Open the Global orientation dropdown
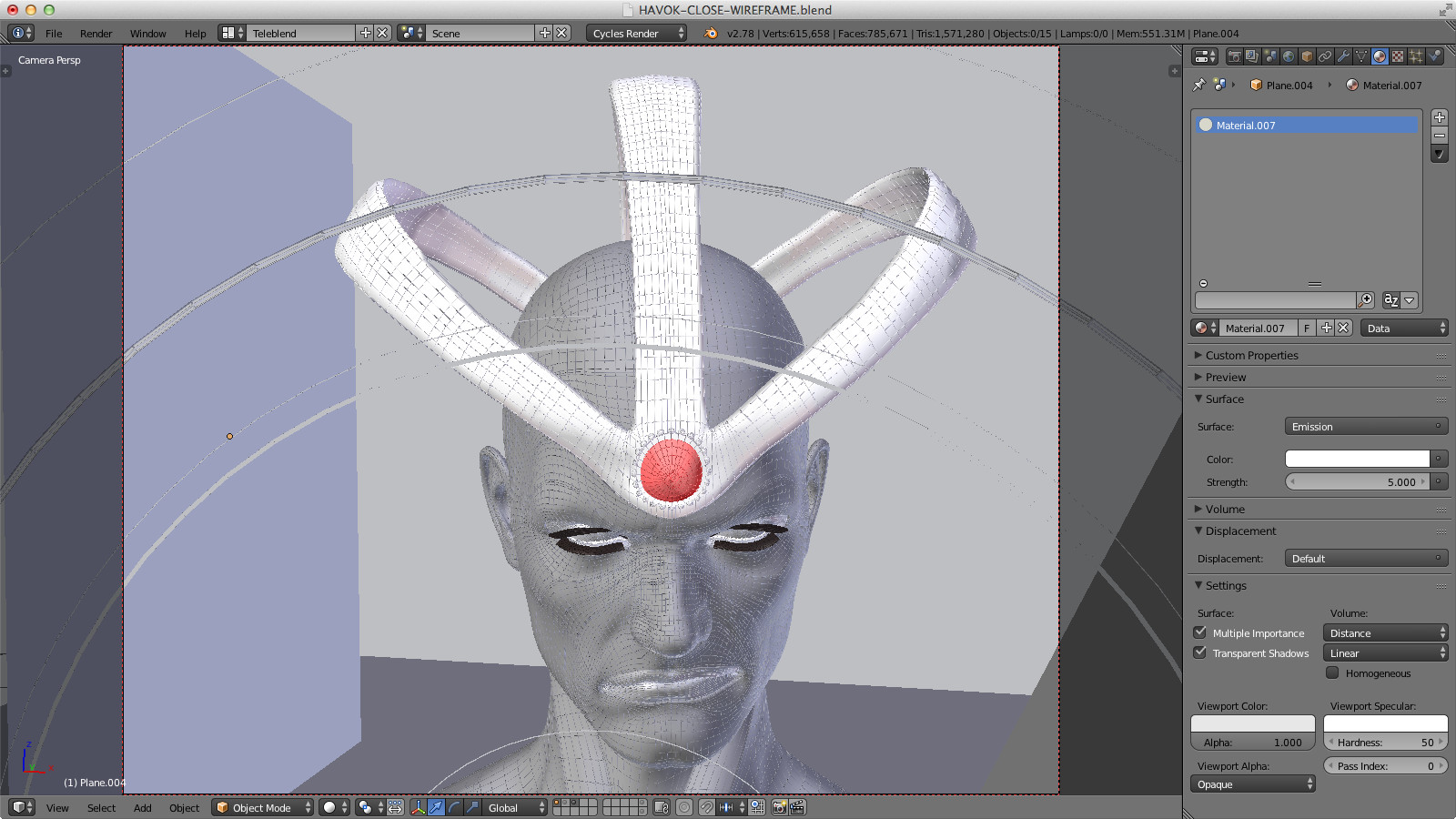1456x819 pixels. tap(515, 807)
